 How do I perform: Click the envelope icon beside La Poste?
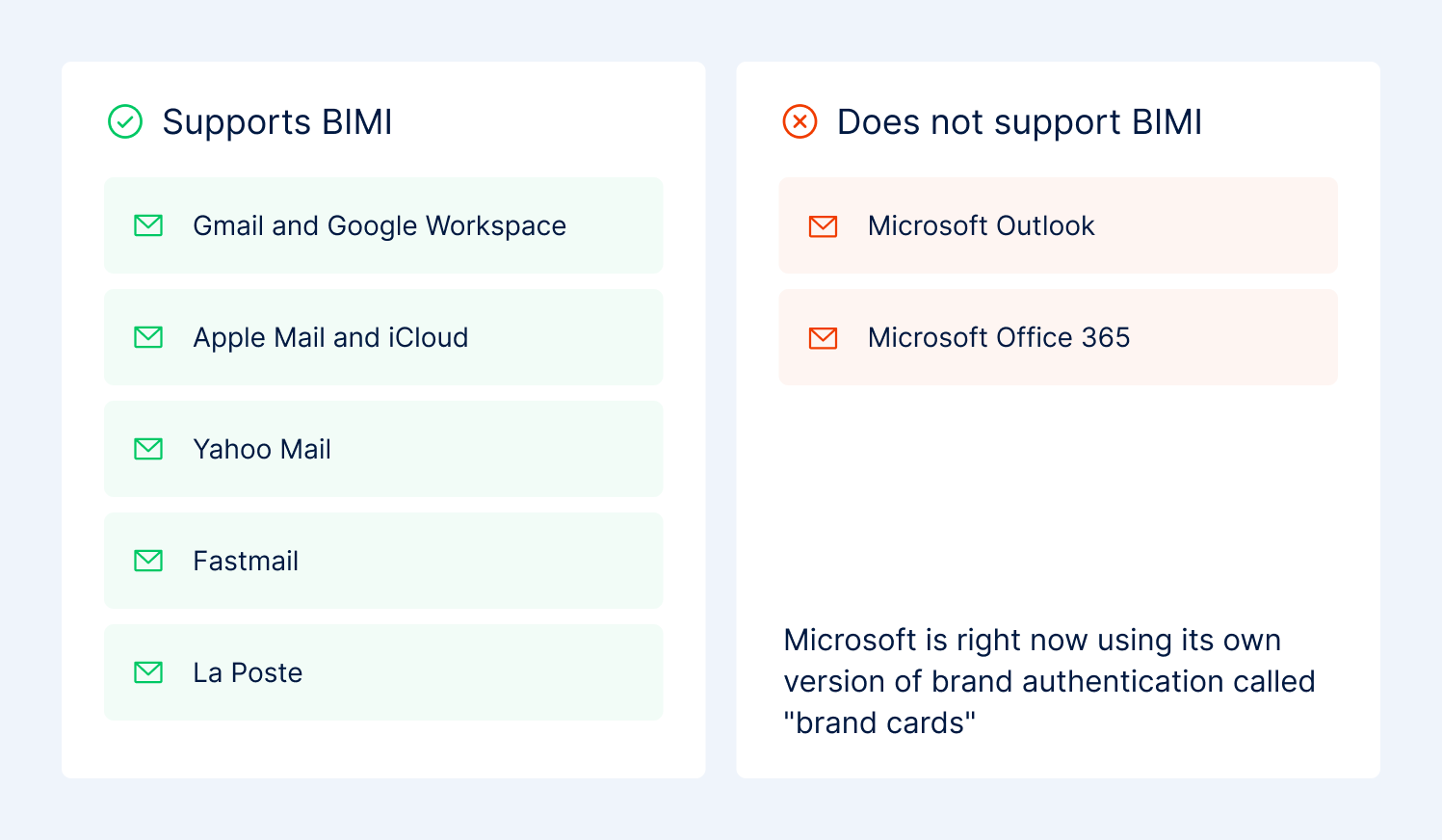tap(148, 672)
